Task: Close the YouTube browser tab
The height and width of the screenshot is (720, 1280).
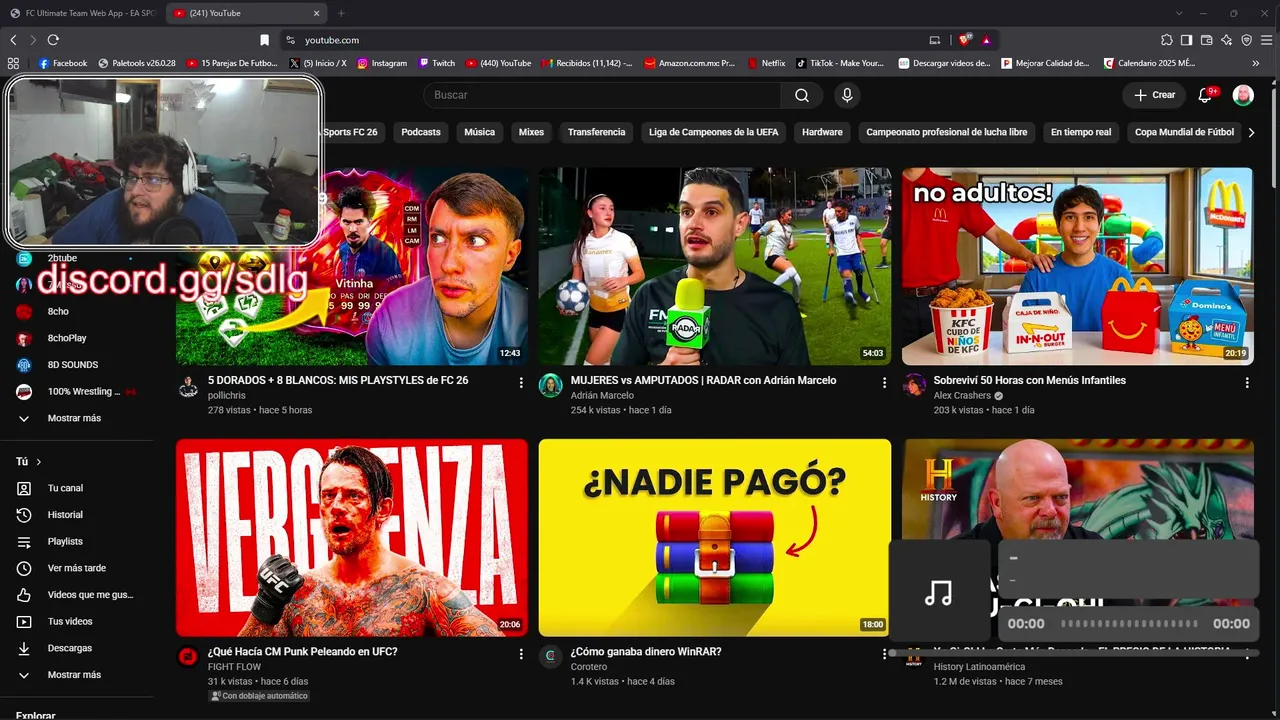Action: tap(317, 13)
